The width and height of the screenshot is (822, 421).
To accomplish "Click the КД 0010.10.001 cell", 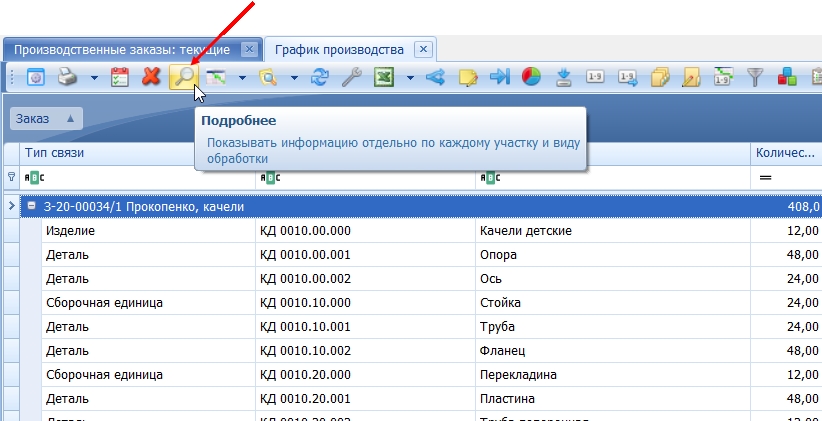I will (x=365, y=327).
